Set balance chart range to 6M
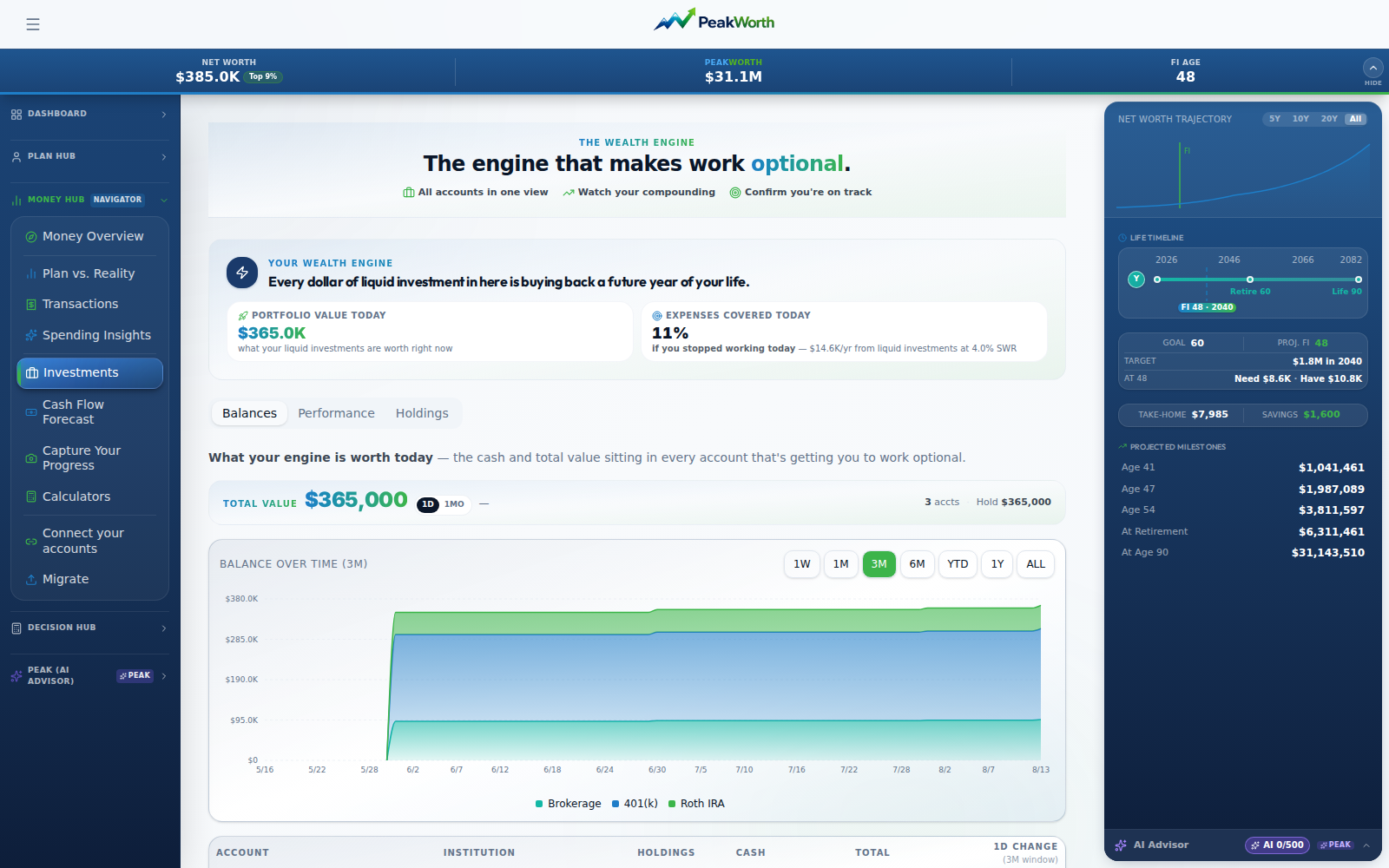The width and height of the screenshot is (1389, 868). tap(917, 564)
